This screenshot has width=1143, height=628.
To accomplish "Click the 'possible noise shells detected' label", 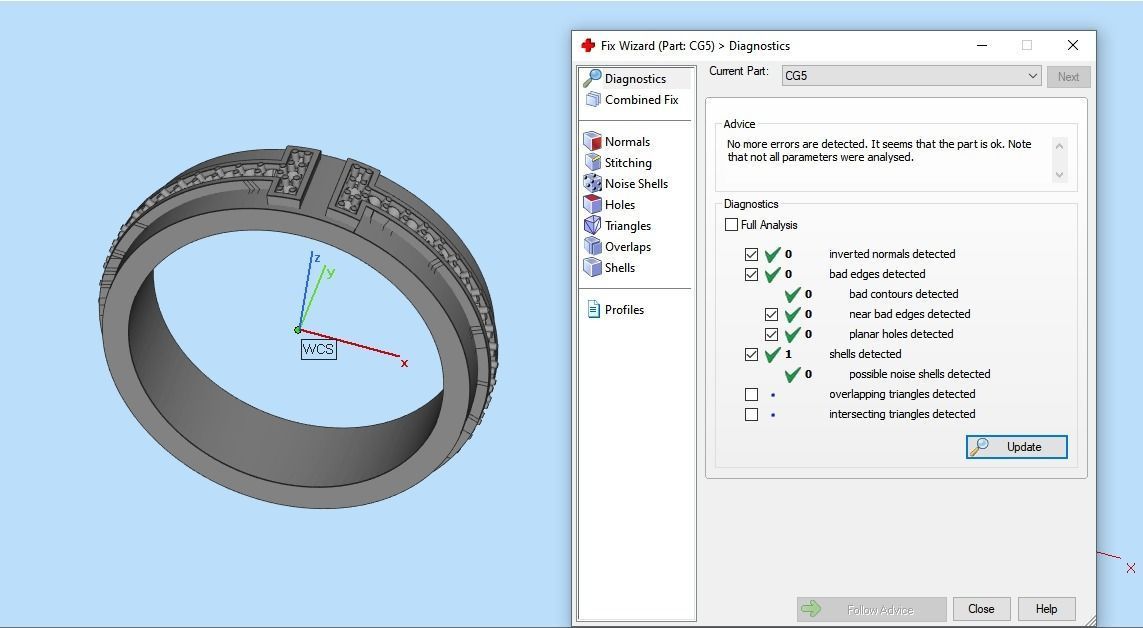I will click(x=919, y=374).
